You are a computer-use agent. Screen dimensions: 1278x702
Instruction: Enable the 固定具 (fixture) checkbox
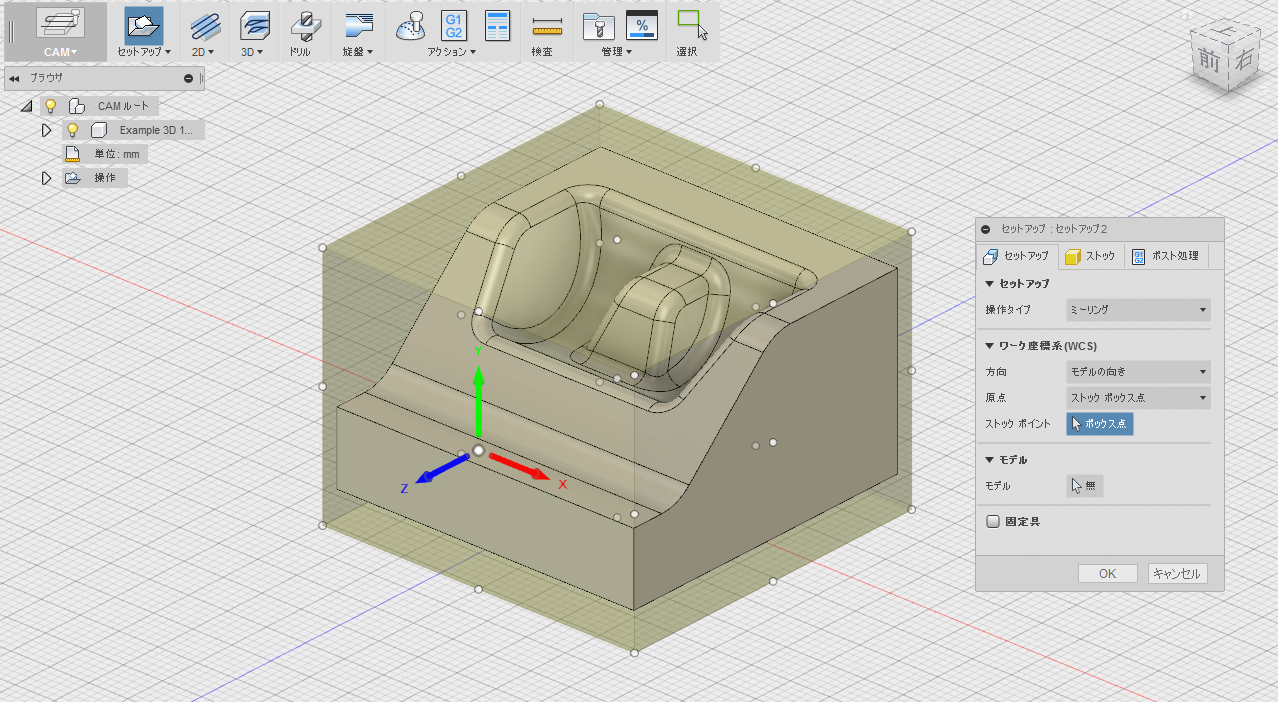click(x=992, y=520)
